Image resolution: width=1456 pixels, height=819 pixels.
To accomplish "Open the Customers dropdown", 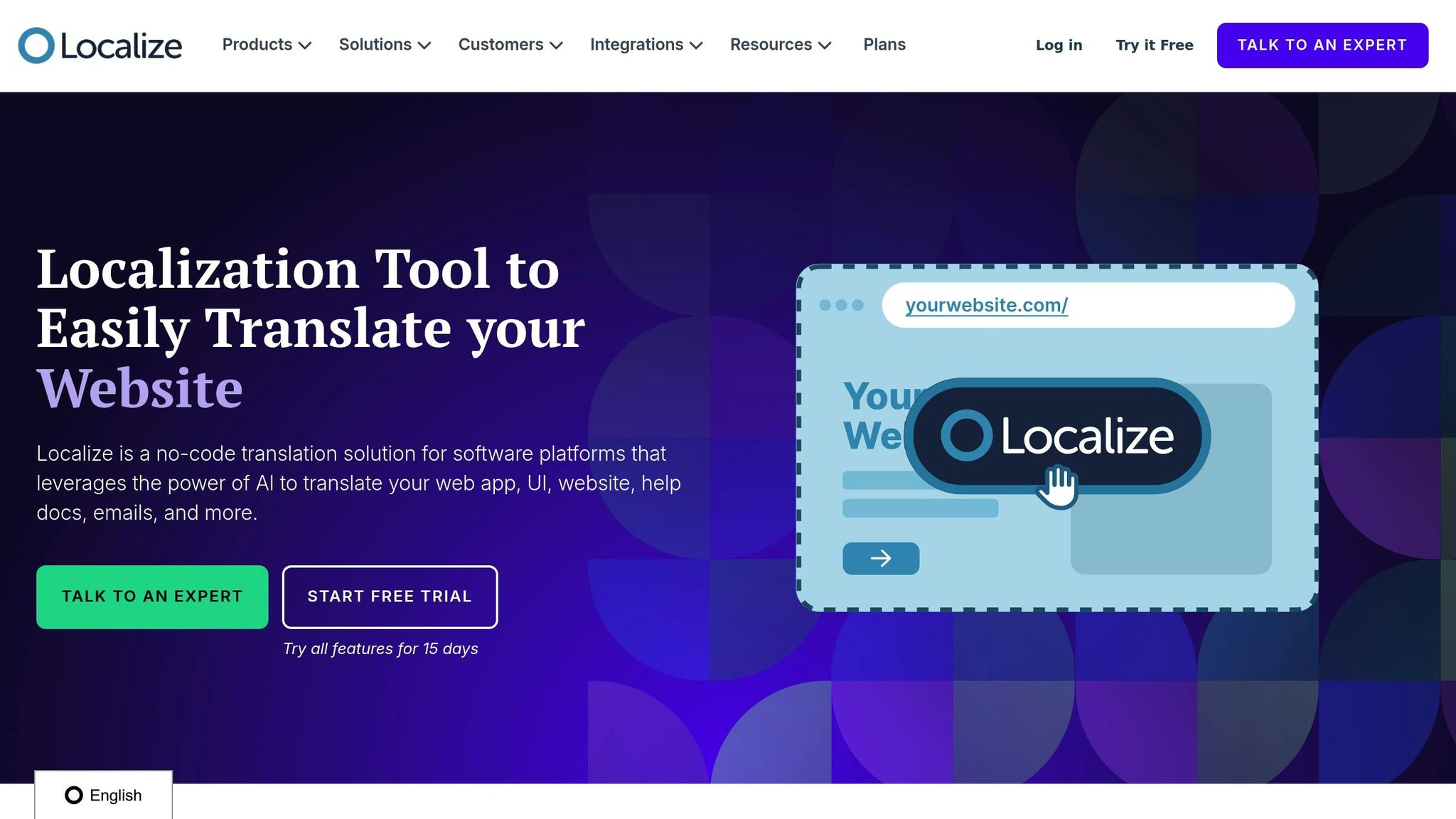I will pyautogui.click(x=509, y=44).
